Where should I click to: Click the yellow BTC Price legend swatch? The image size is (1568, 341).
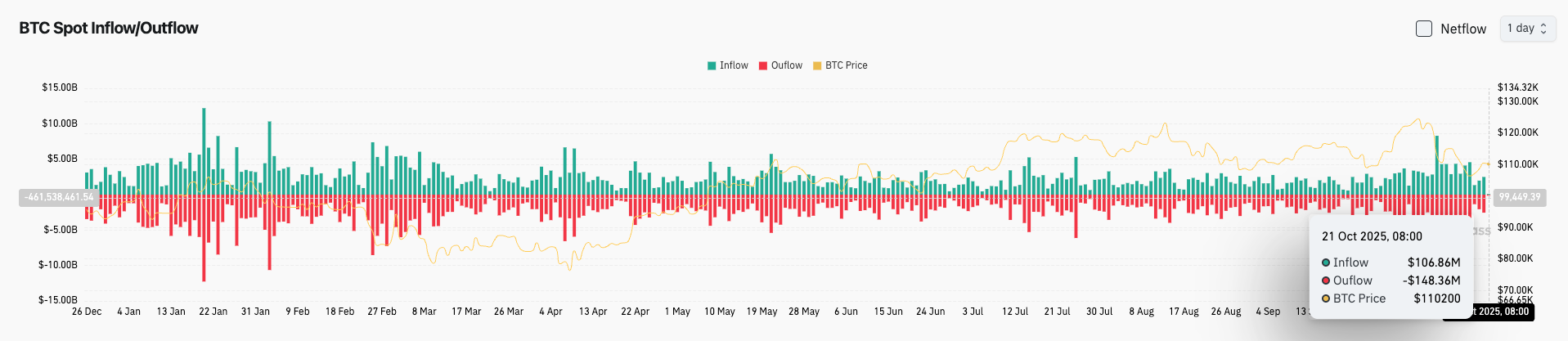[817, 65]
